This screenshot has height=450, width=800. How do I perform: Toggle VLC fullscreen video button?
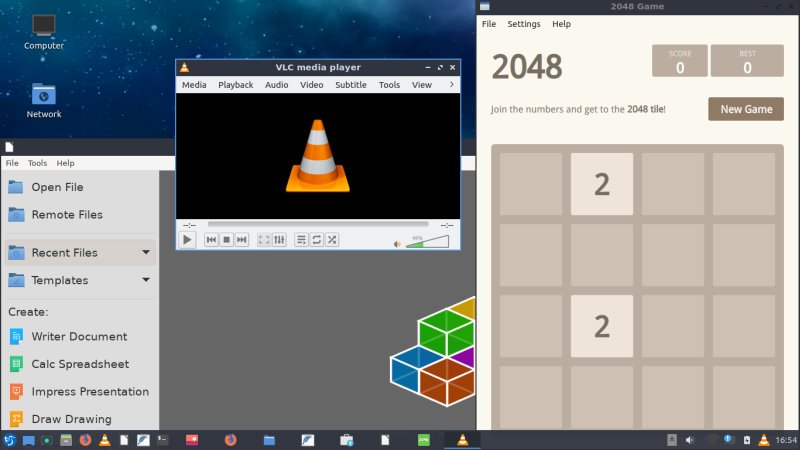click(x=264, y=239)
